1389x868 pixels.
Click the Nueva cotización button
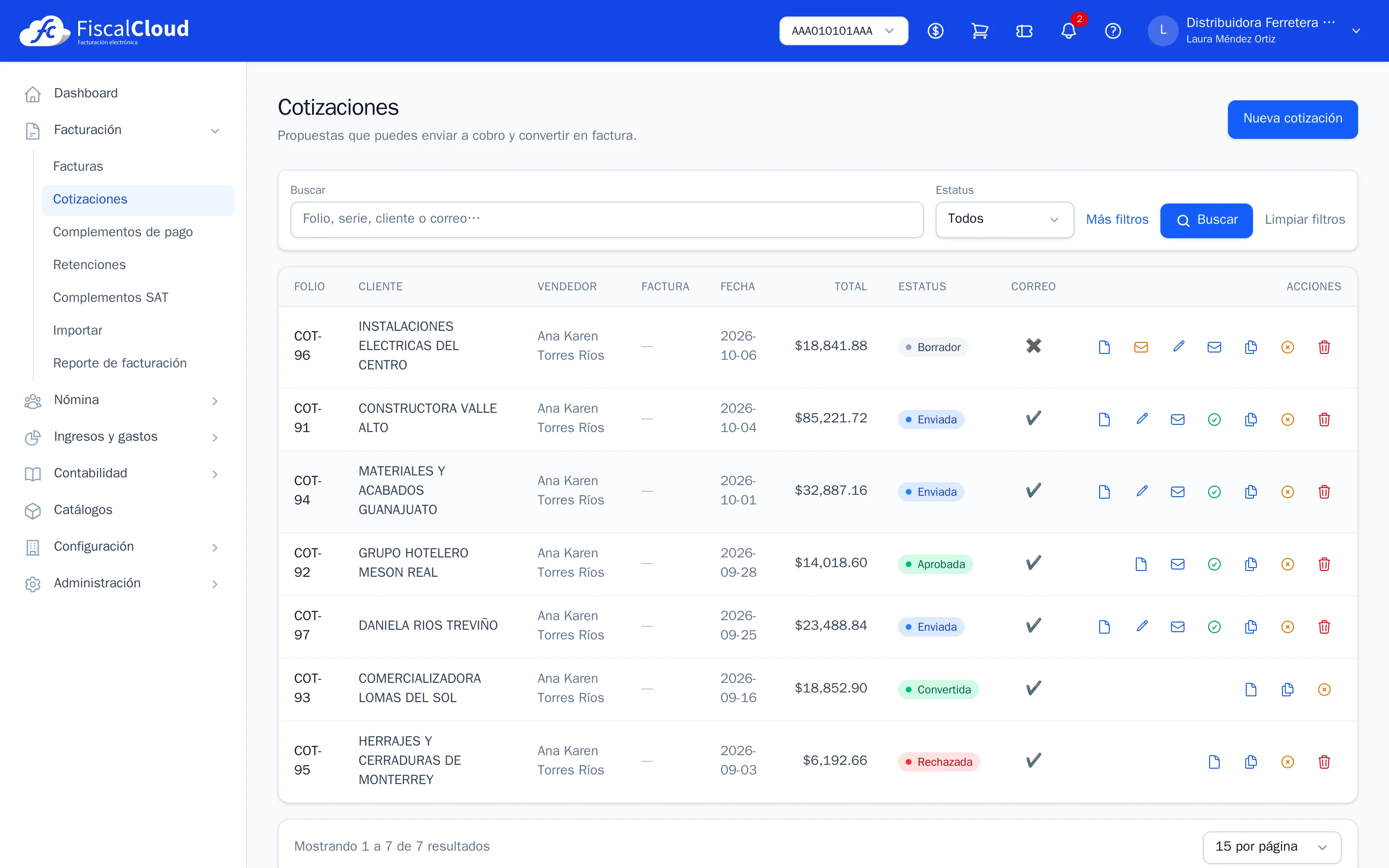tap(1293, 119)
